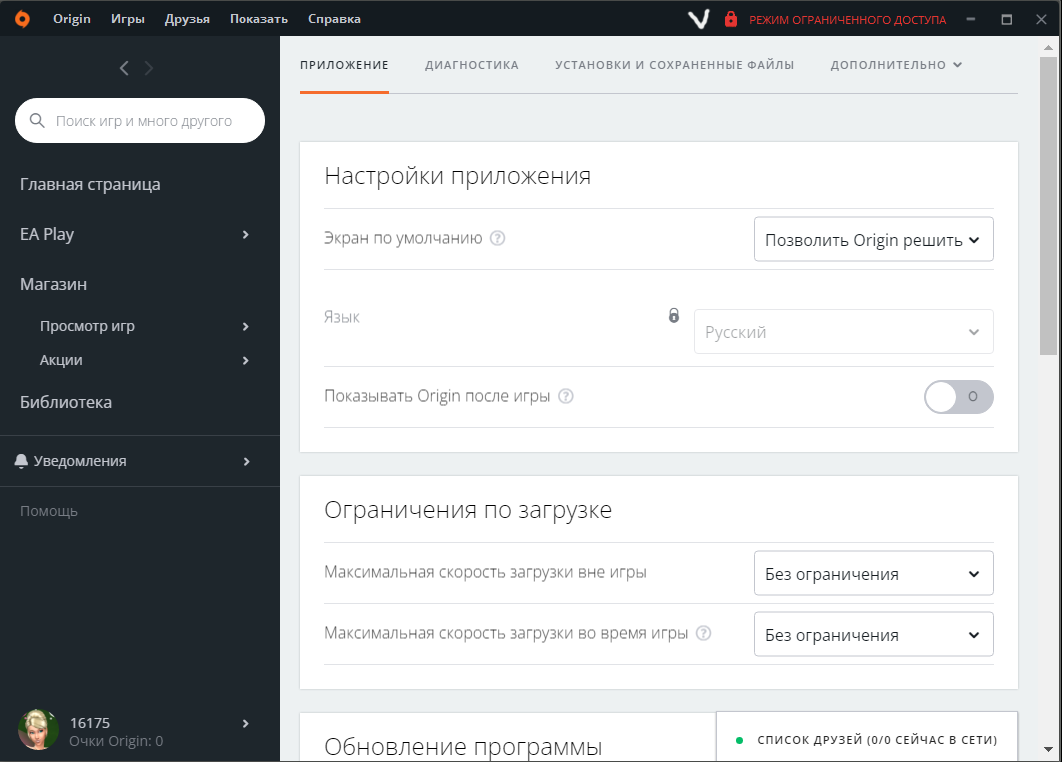Open the Игры menu
Screen dimensions: 1062x762
coord(128,19)
